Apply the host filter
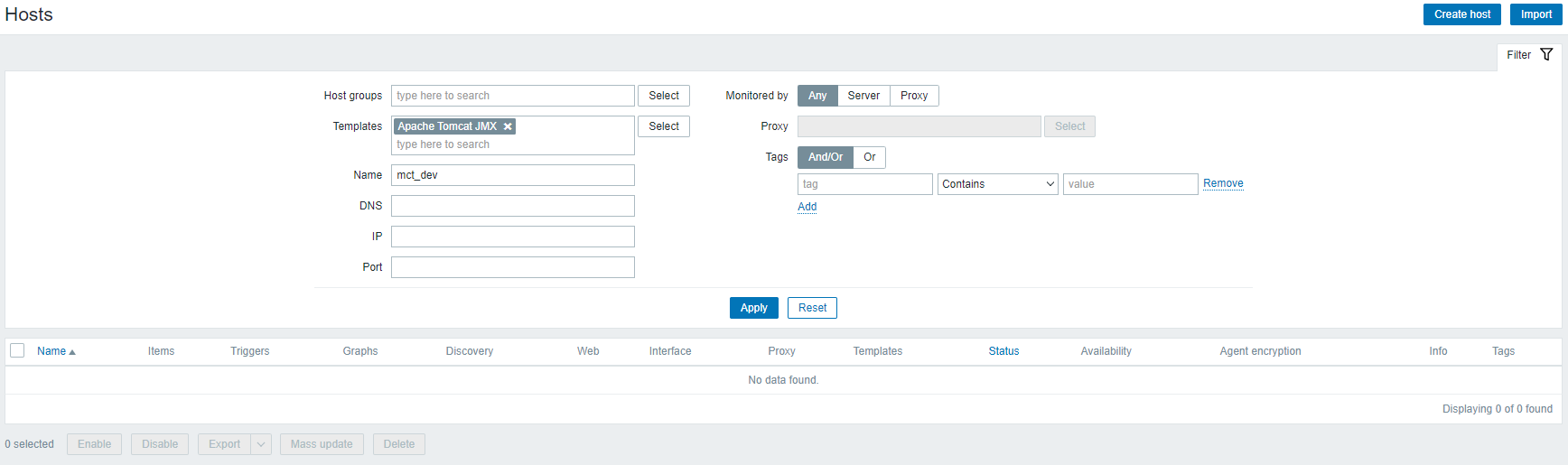Screen dimensions: 1568x465 coord(754,308)
